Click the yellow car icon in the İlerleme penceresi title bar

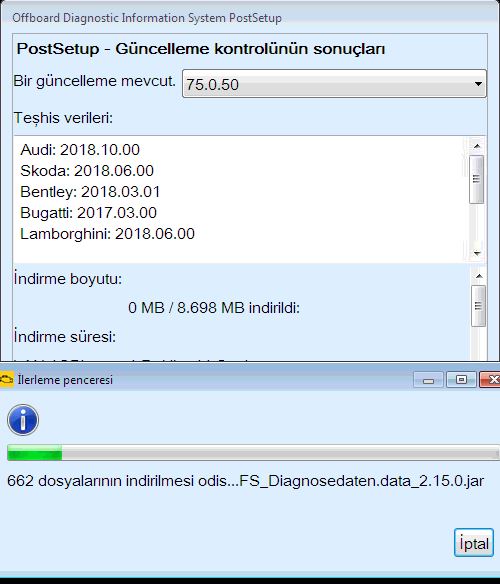(x=6, y=380)
